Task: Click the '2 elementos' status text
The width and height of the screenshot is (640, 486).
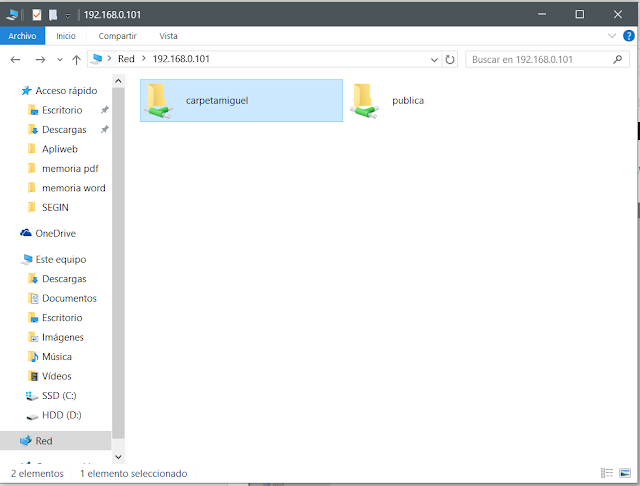Action: 37,473
